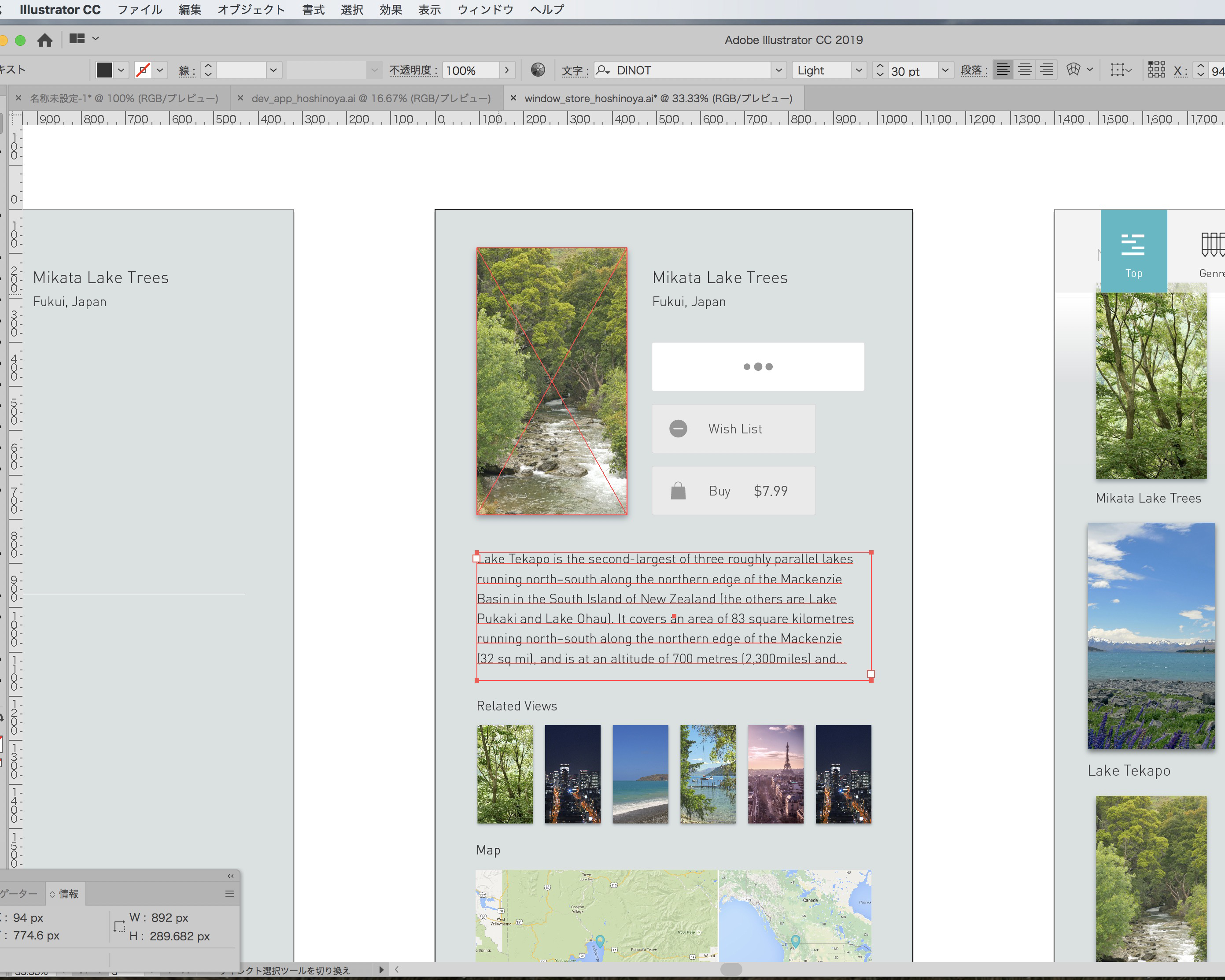Open the 不透明度 opacity panel link

[413, 70]
